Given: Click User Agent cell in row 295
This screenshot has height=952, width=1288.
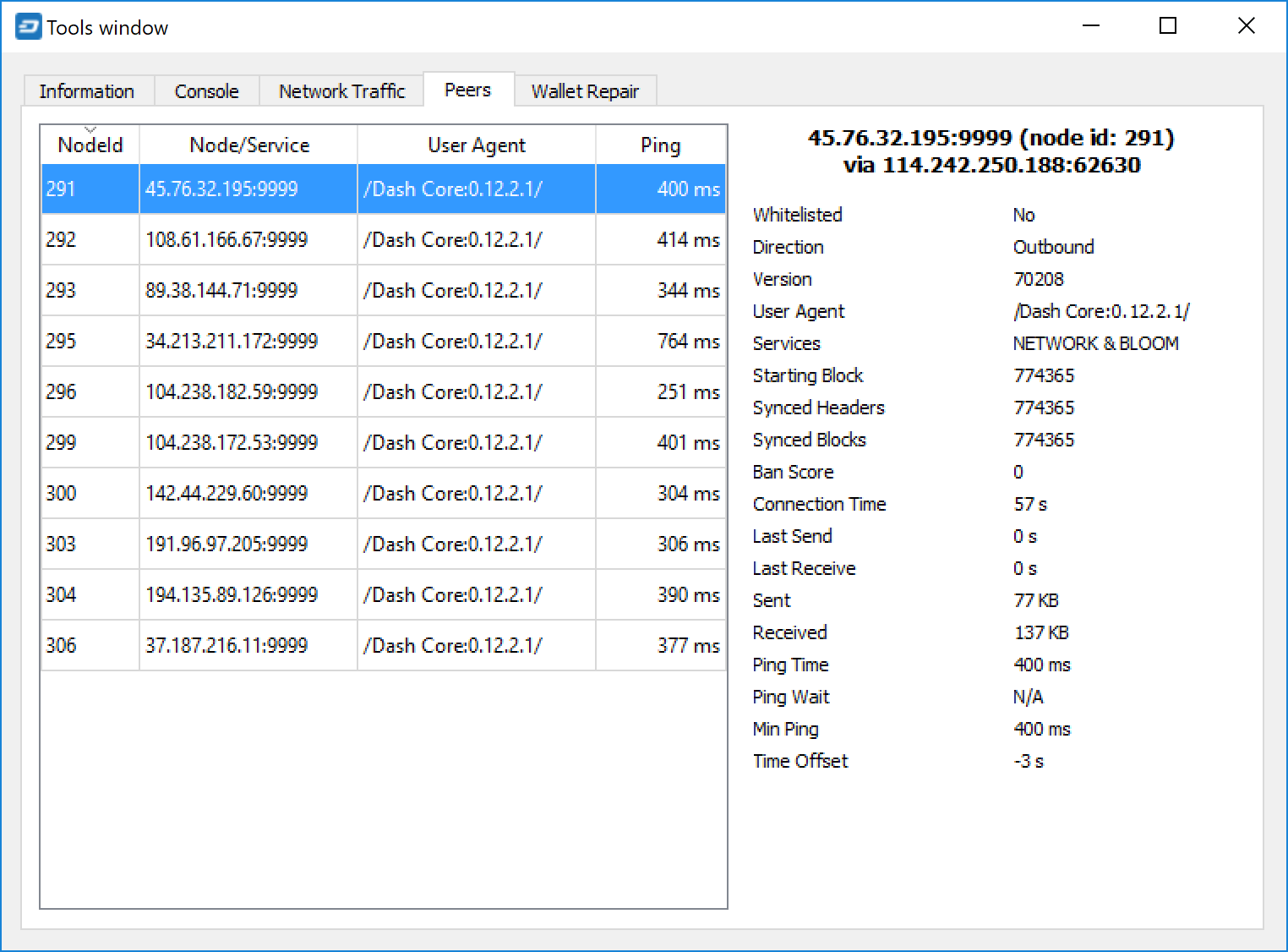Looking at the screenshot, I should pos(477,341).
